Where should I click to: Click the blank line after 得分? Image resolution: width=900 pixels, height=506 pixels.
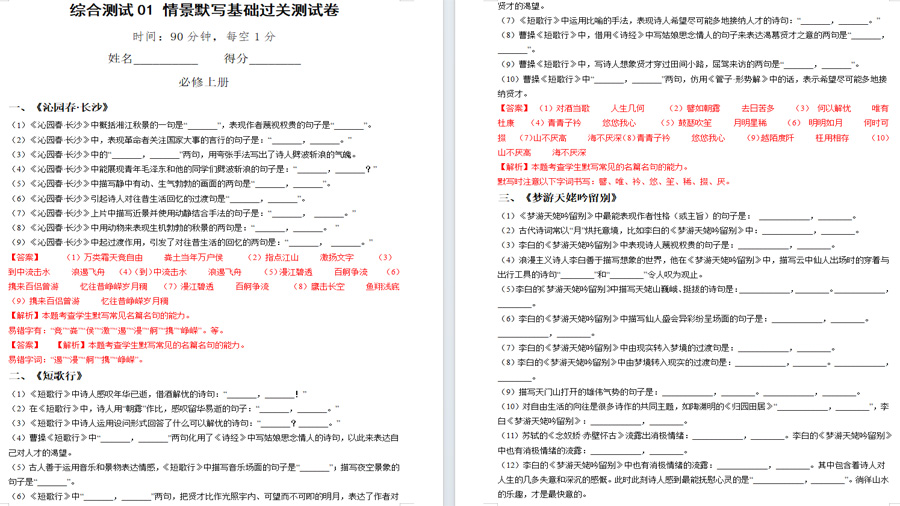tap(275, 59)
